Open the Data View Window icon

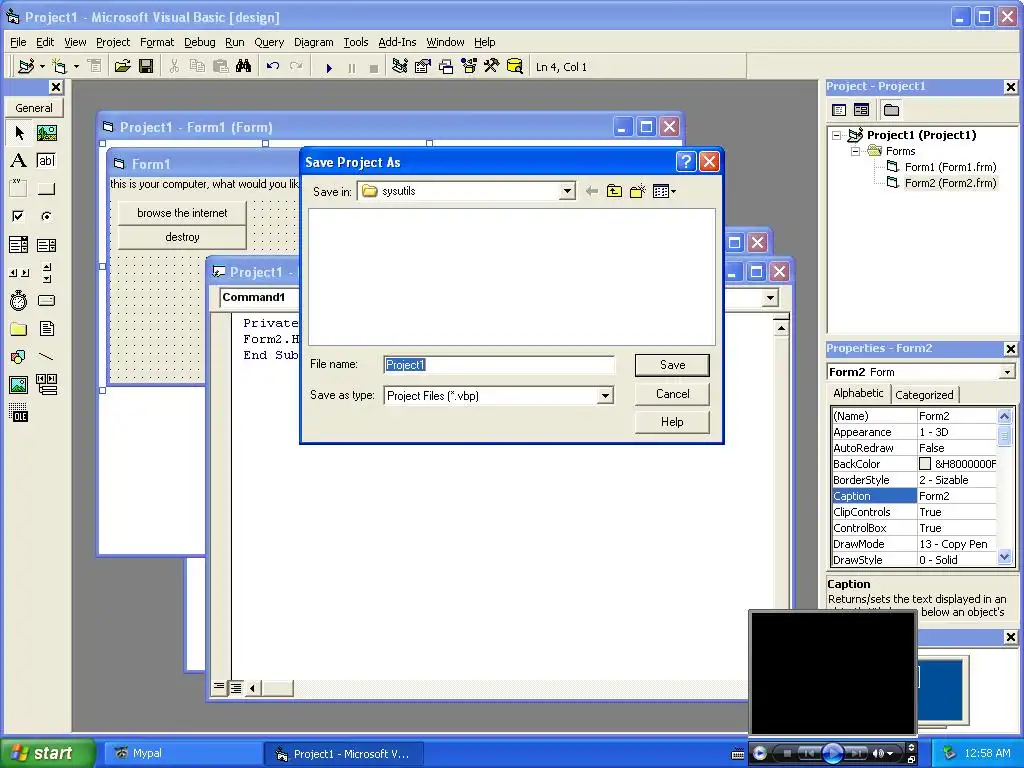(515, 67)
